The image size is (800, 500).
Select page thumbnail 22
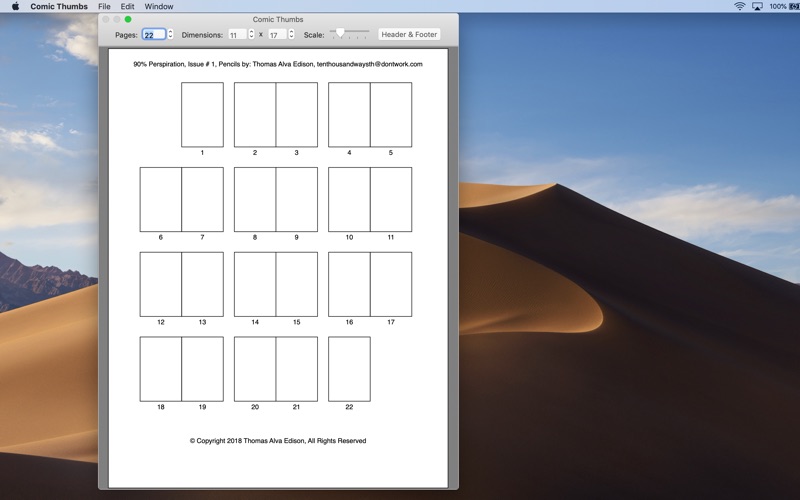(x=349, y=369)
